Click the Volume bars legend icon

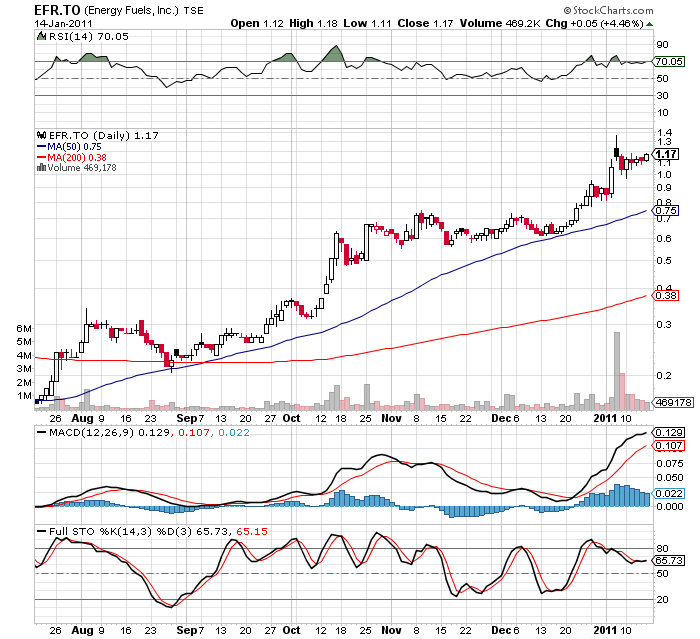(41, 168)
